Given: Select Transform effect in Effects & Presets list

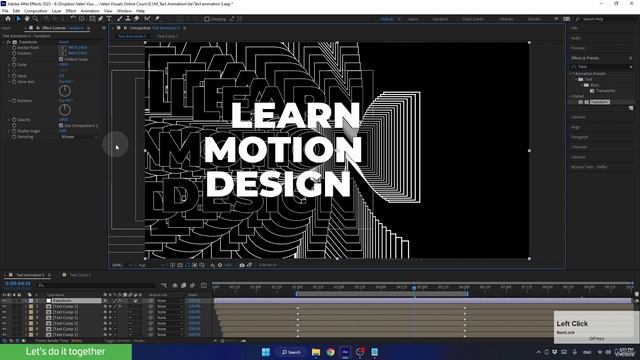Looking at the screenshot, I should pos(600,102).
